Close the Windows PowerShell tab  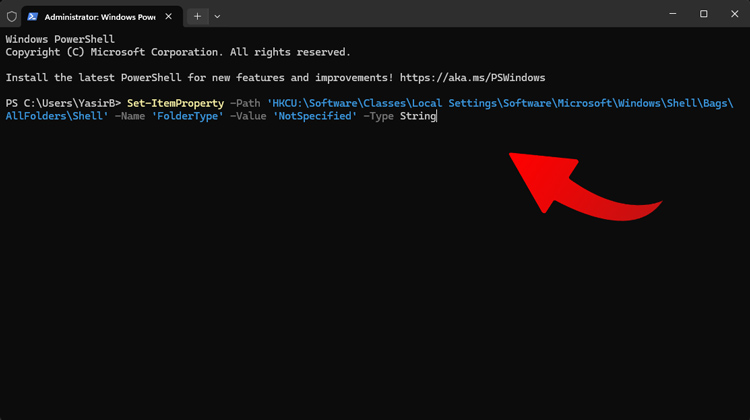click(168, 17)
